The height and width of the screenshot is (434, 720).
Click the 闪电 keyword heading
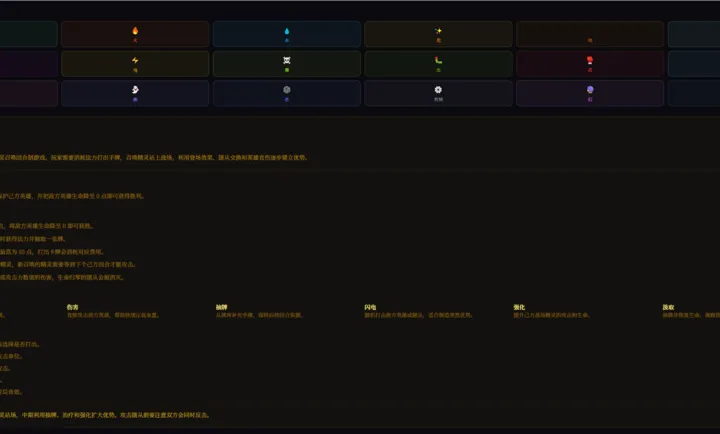370,307
